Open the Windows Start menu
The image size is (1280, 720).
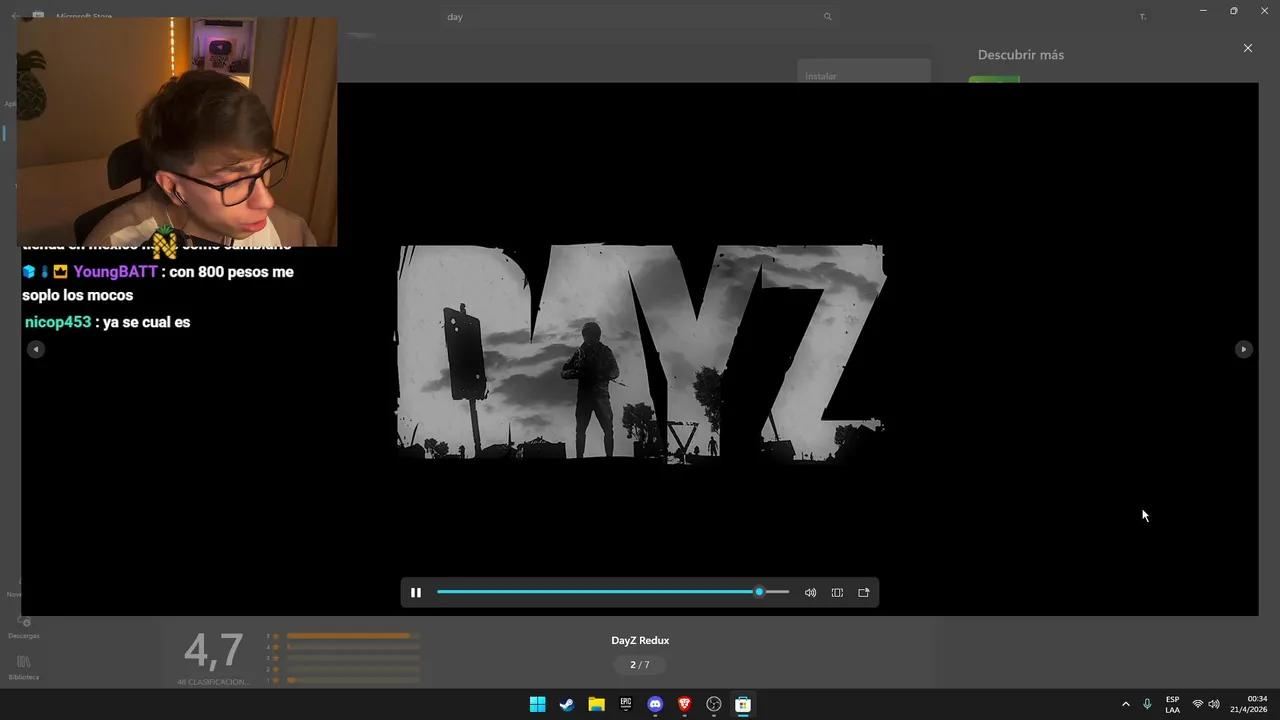537,704
